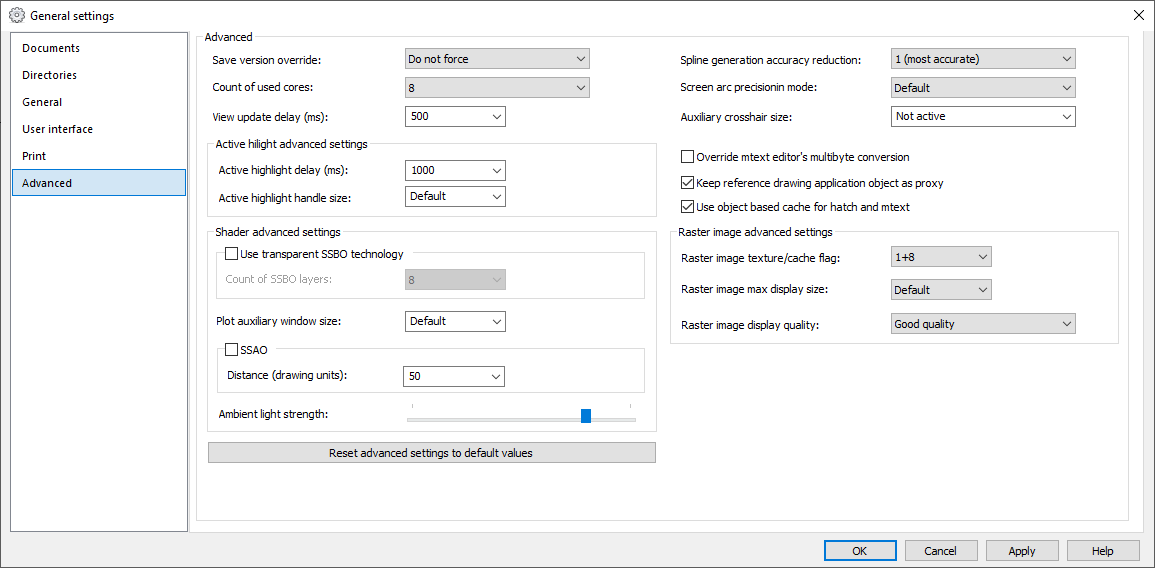Open Save version override dropdown
This screenshot has height=568, width=1155.
[497, 58]
